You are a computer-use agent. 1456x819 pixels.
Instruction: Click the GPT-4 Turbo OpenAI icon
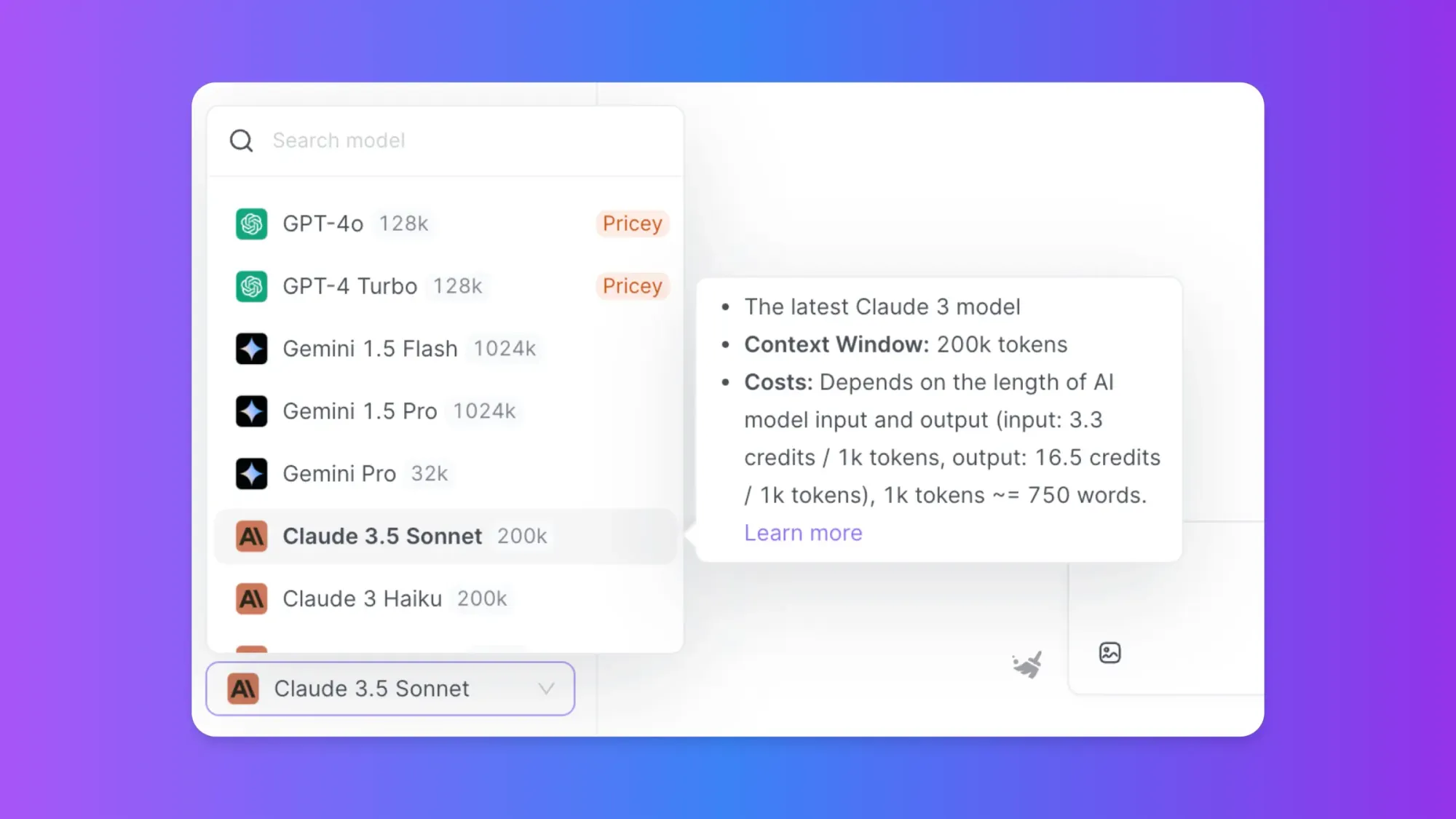250,285
